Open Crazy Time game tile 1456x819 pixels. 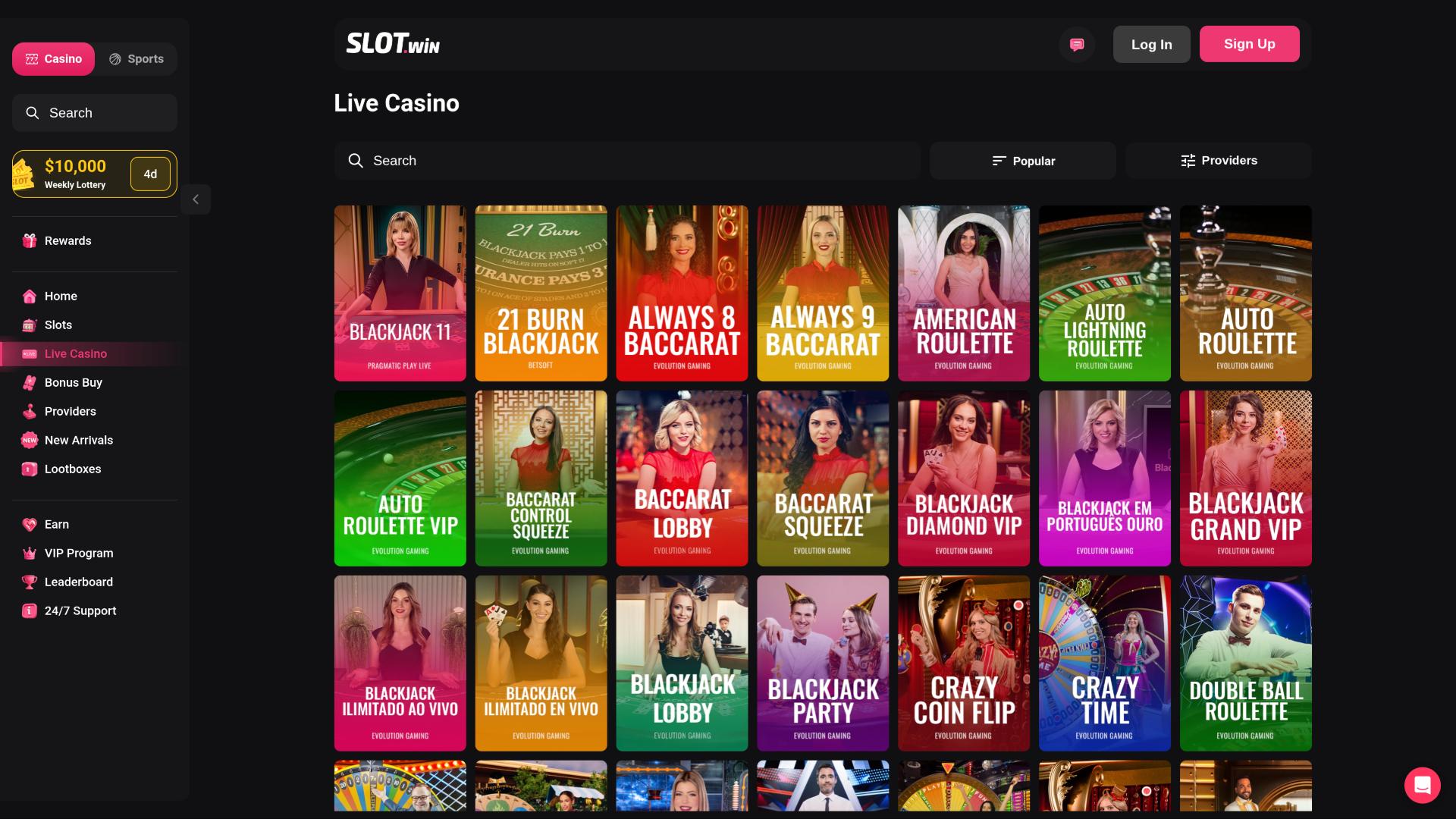(x=1105, y=664)
